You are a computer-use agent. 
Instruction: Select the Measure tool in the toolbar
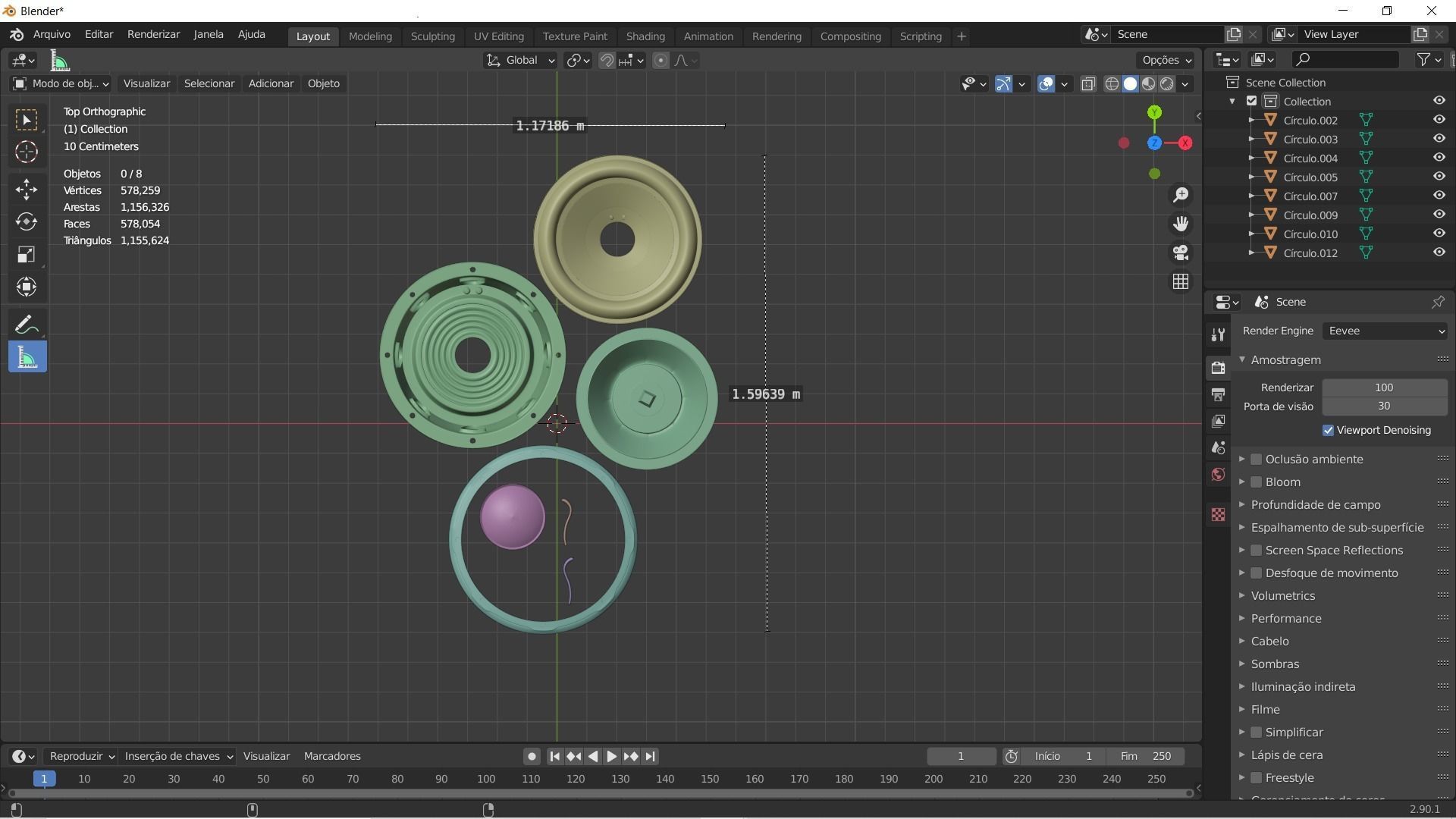[x=27, y=357]
